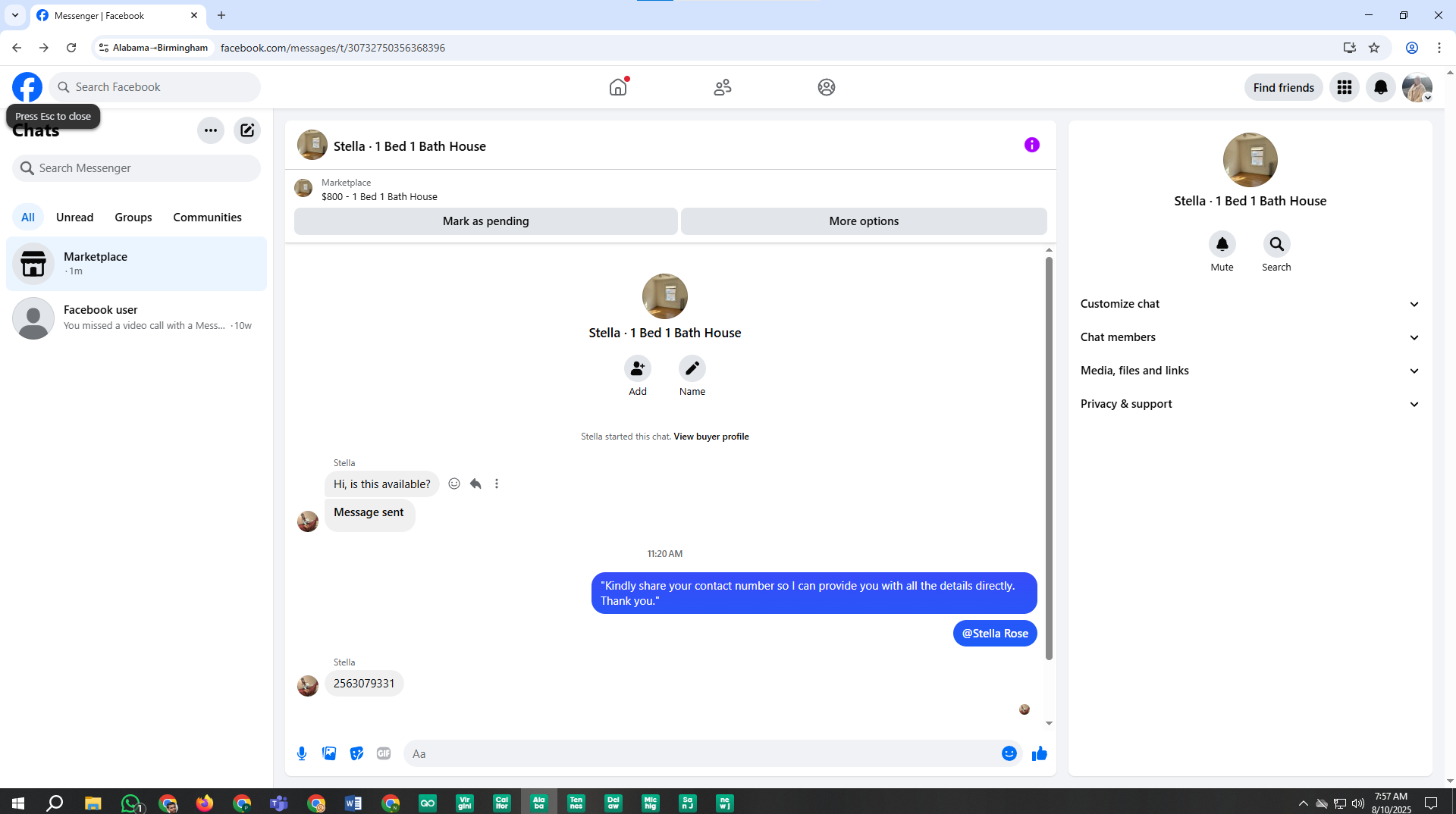Screen dimensions: 1456x814
Task: Select the All chats filter
Action: pyautogui.click(x=28, y=217)
